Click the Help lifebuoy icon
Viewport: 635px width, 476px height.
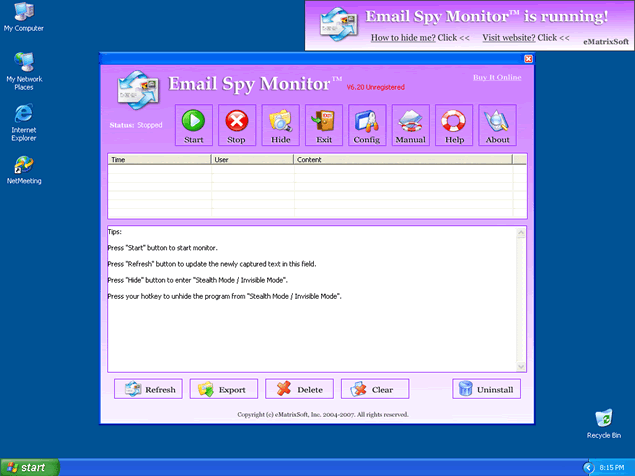click(454, 123)
